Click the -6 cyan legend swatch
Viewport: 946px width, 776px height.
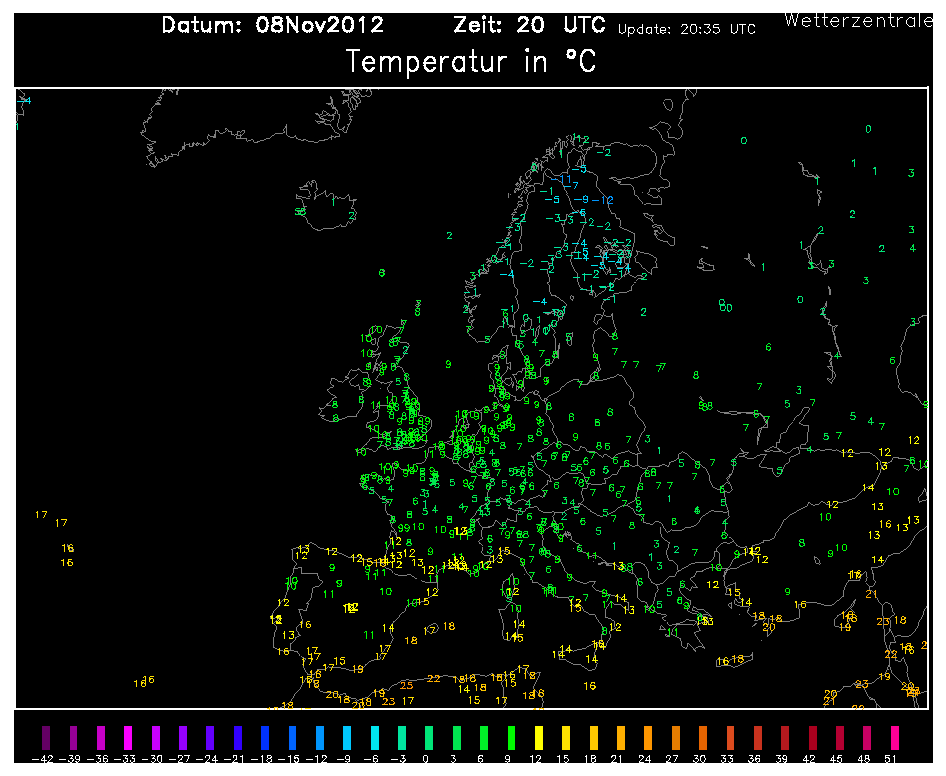coord(375,738)
